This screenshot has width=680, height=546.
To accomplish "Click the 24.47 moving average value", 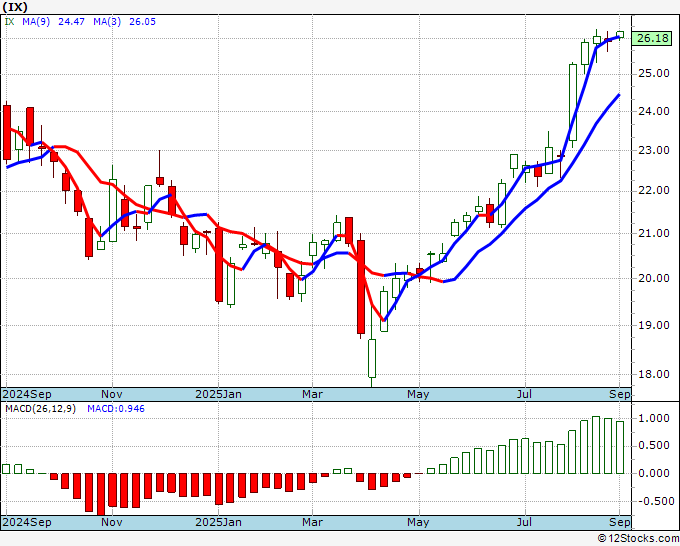I will click(x=71, y=22).
